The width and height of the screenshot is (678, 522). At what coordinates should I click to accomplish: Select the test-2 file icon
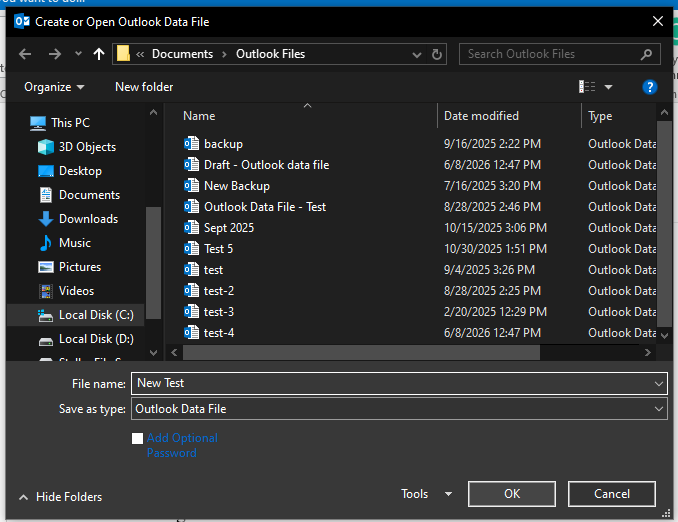point(192,290)
